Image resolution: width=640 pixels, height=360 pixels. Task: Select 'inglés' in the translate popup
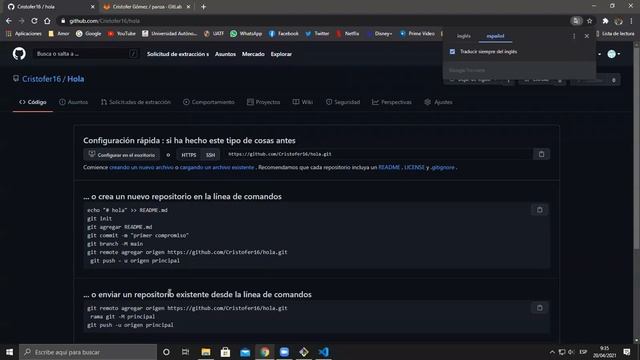coord(464,36)
